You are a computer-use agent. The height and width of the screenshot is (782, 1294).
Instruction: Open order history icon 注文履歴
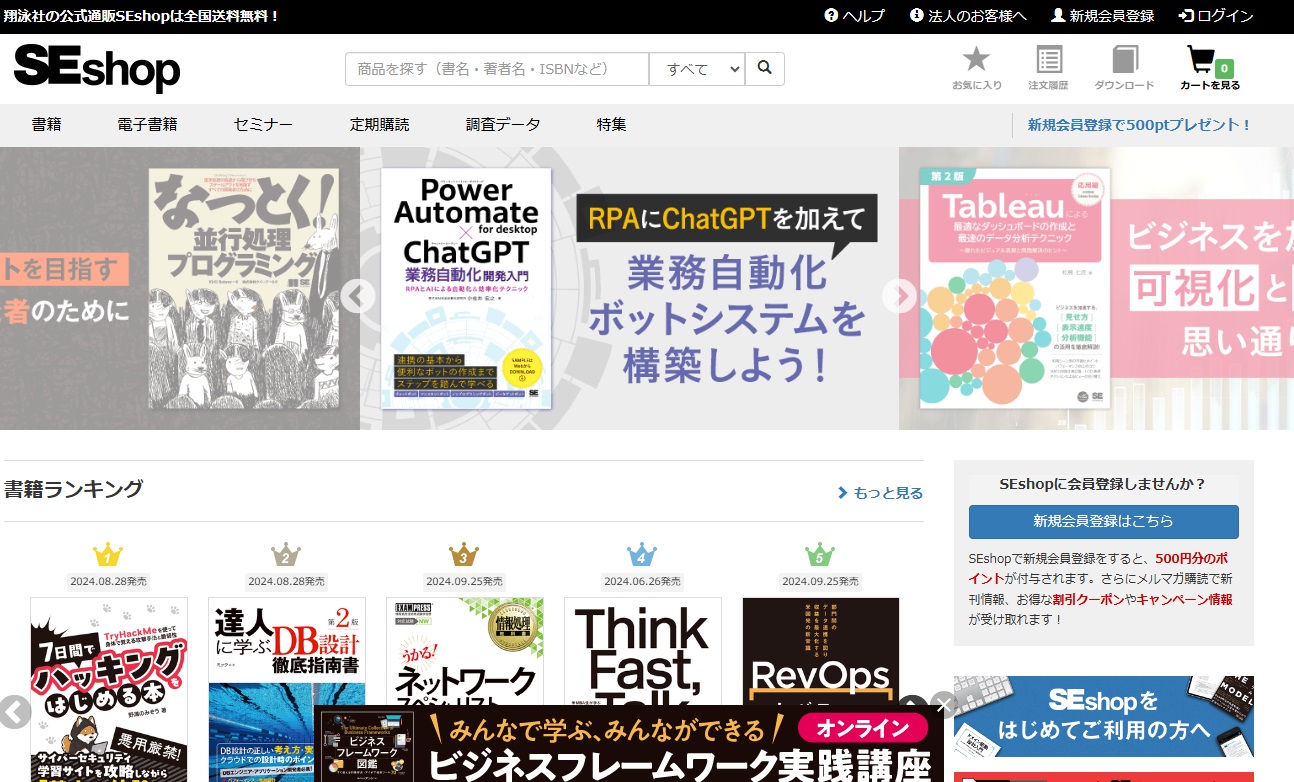pos(1049,69)
